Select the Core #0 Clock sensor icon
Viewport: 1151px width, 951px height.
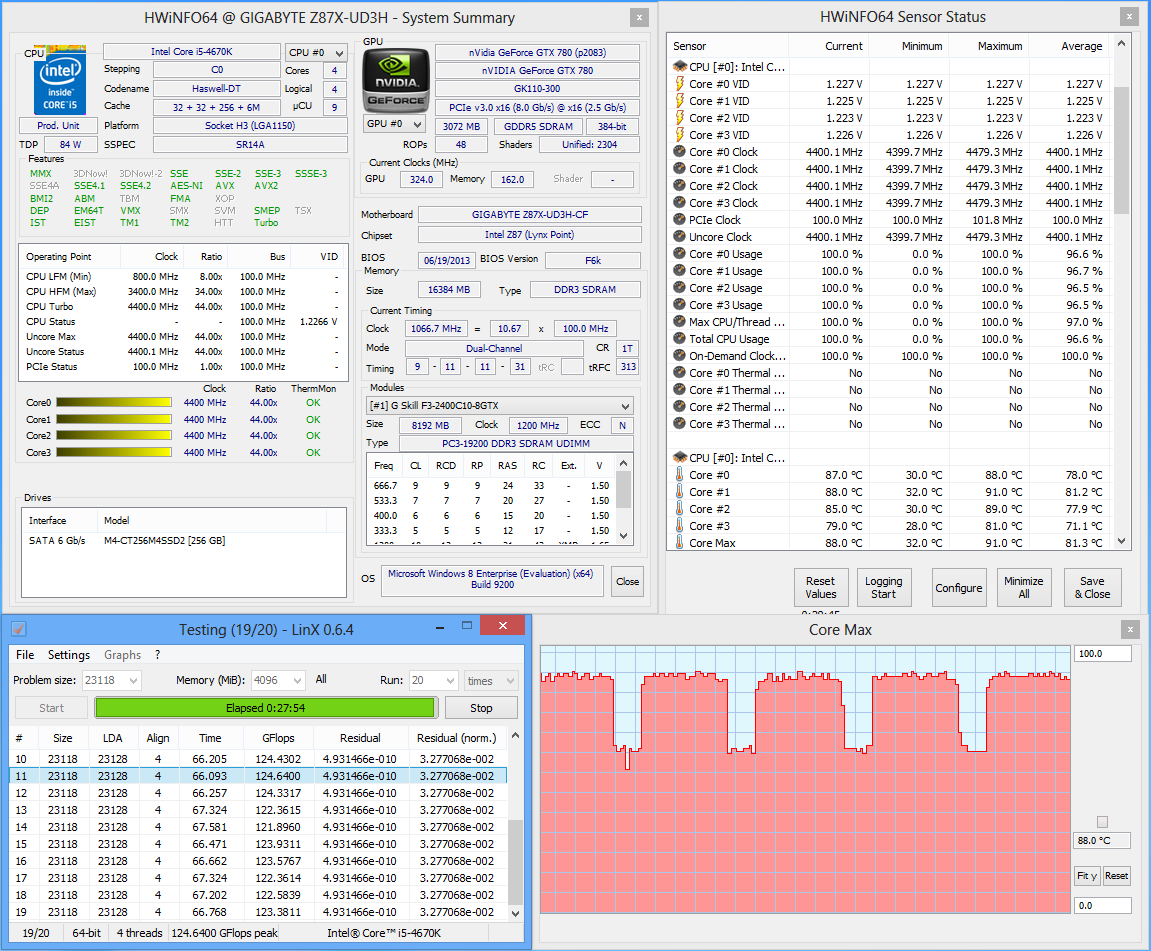680,152
